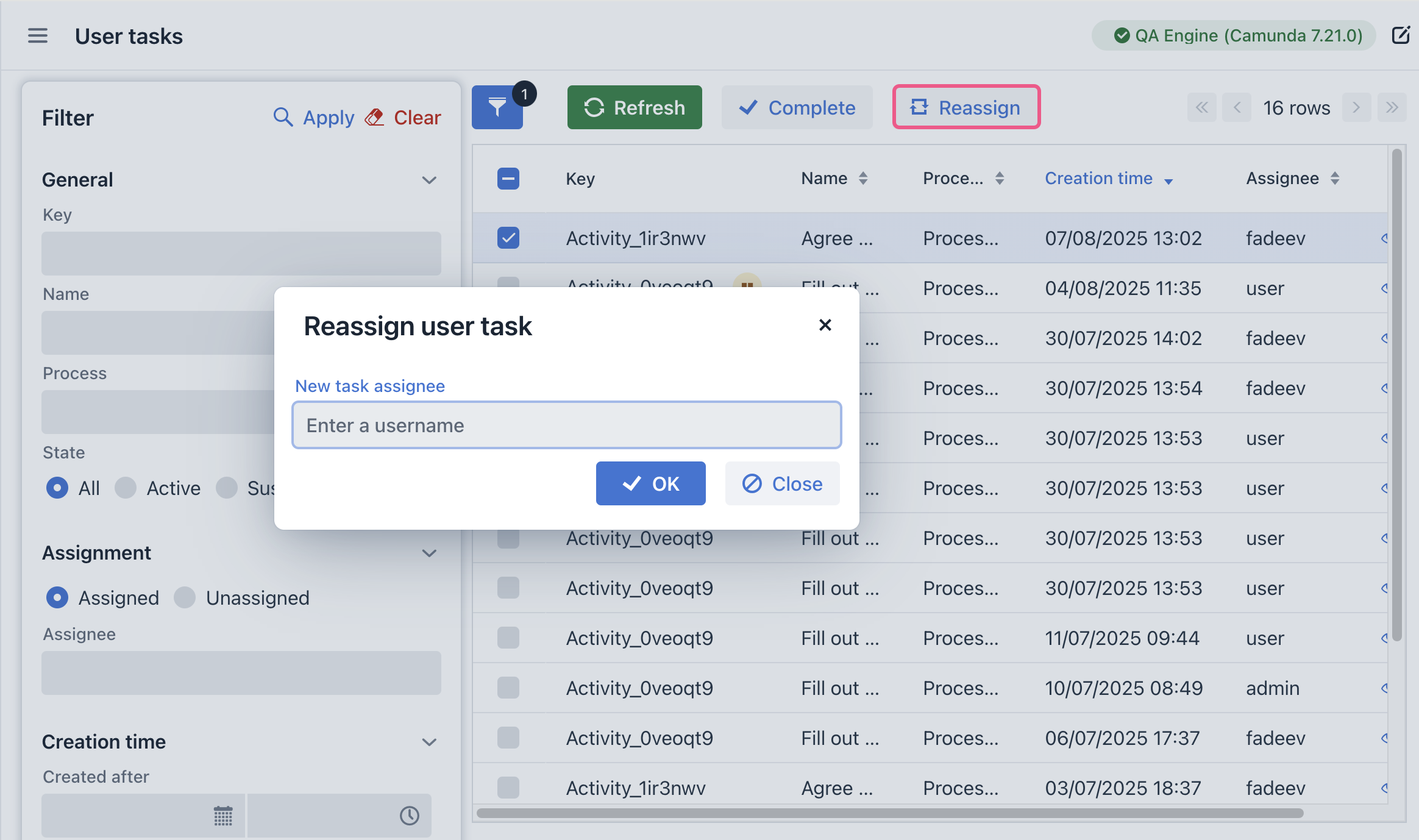Click the table's vertical scrollbar
1419x840 pixels.
pyautogui.click(x=1397, y=395)
